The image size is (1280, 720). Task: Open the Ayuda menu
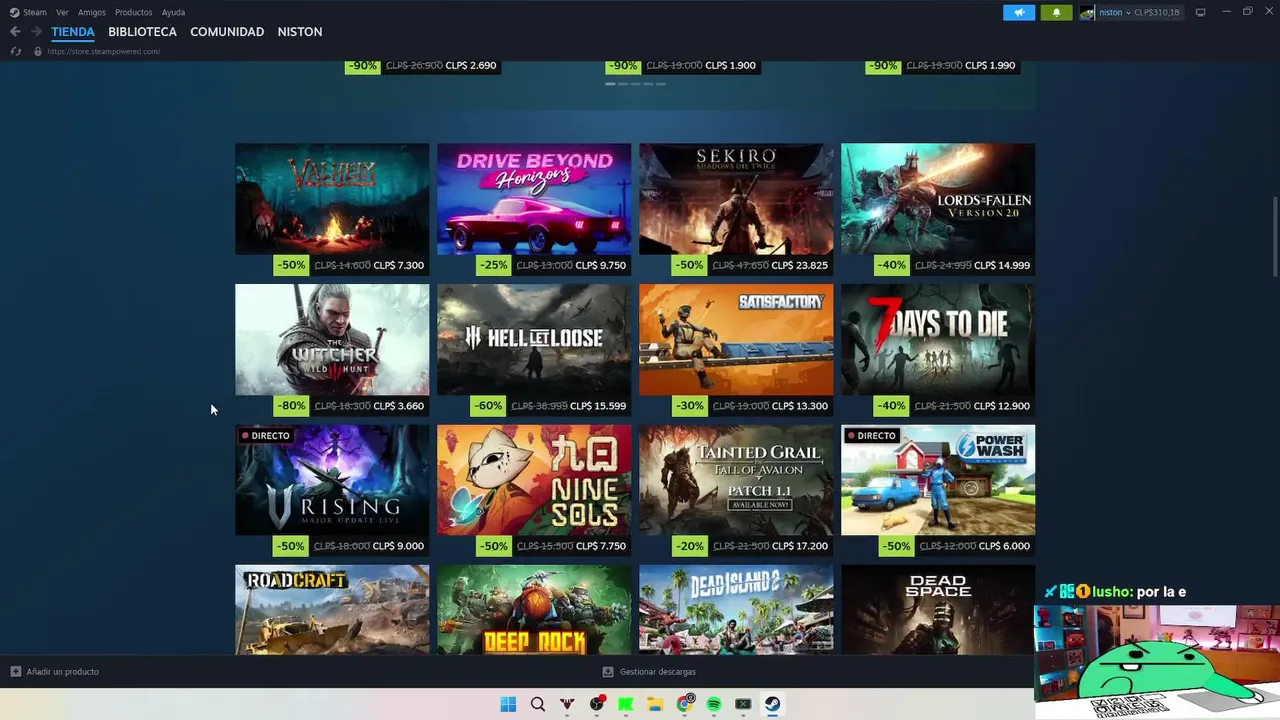point(173,12)
